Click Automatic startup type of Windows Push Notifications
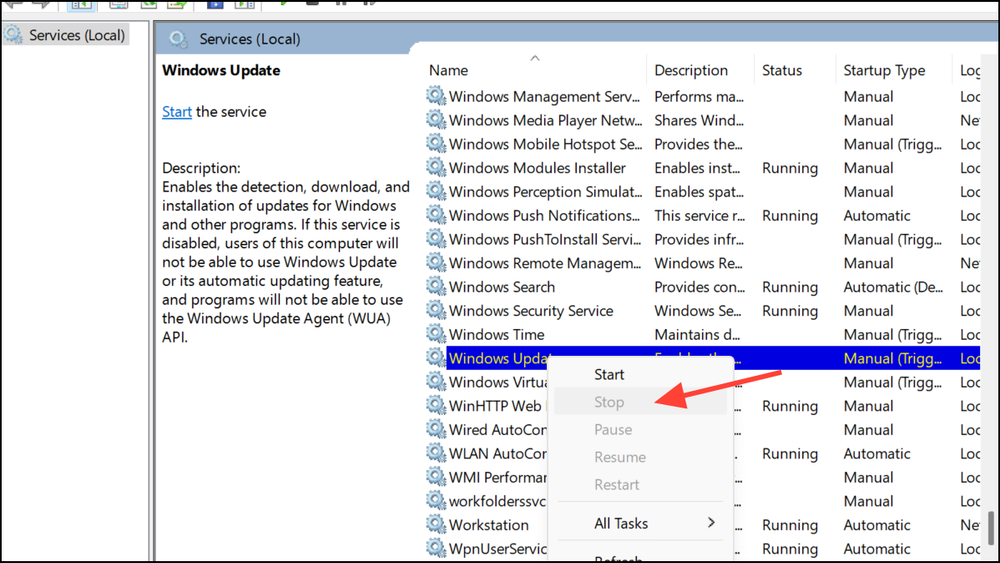 point(877,216)
